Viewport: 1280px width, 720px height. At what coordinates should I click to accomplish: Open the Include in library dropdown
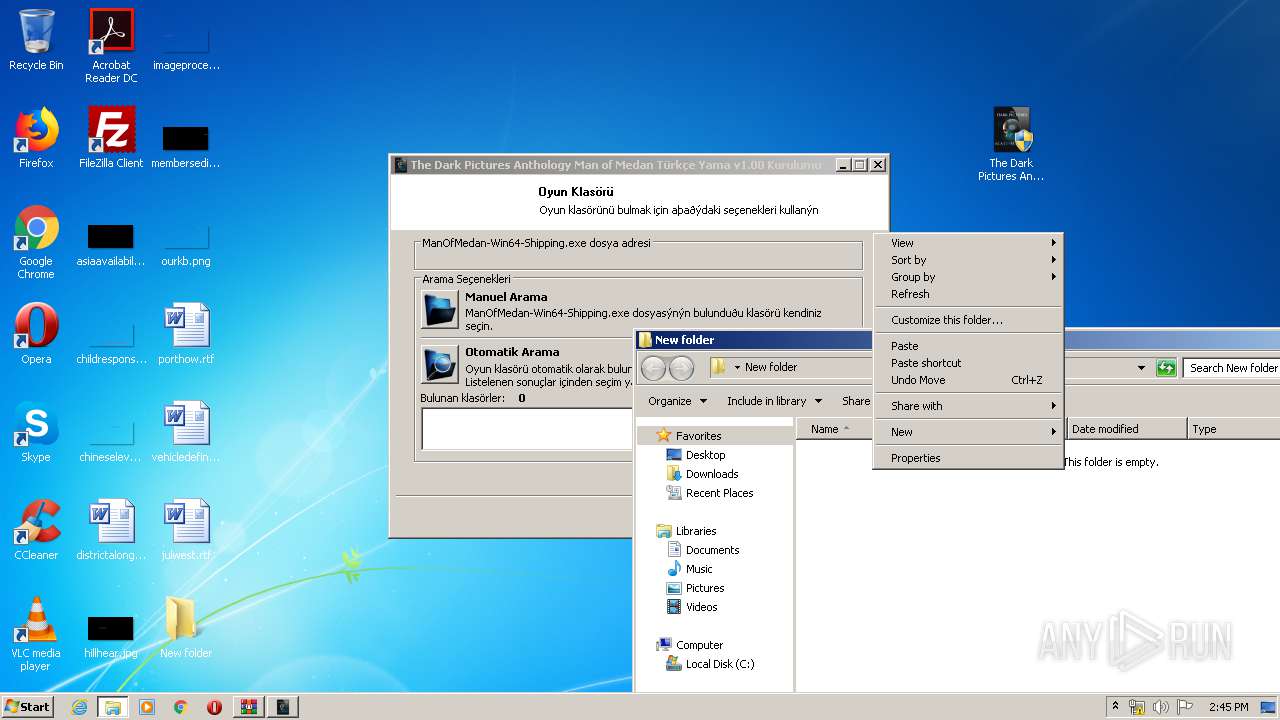(x=774, y=401)
